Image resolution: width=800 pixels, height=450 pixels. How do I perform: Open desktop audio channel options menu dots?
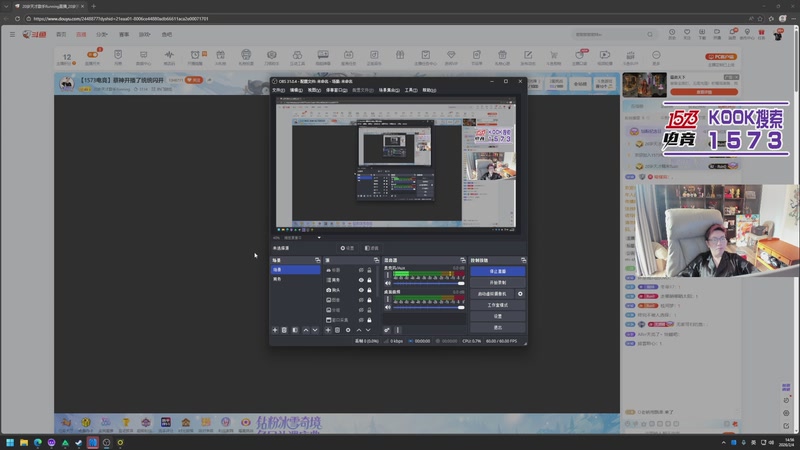[x=388, y=299]
